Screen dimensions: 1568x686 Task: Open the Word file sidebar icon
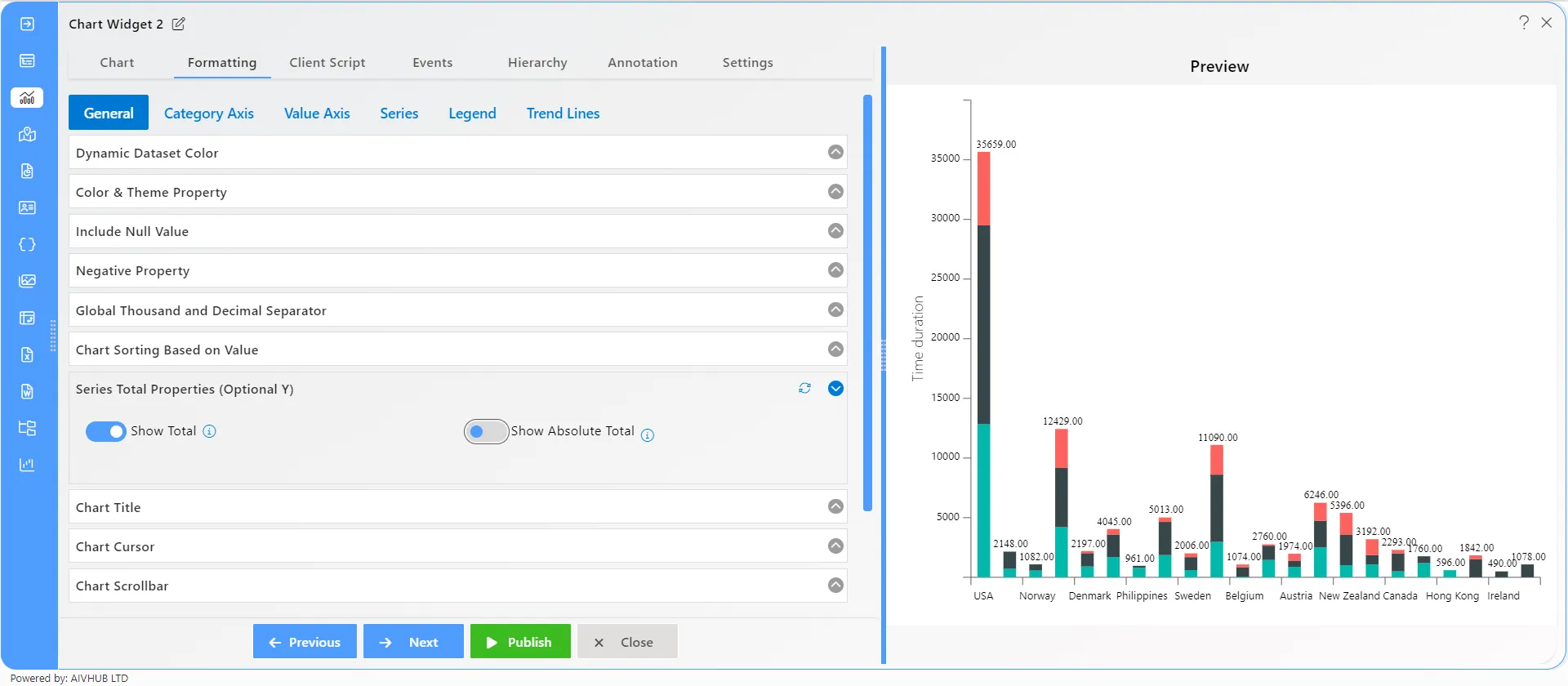(x=27, y=391)
